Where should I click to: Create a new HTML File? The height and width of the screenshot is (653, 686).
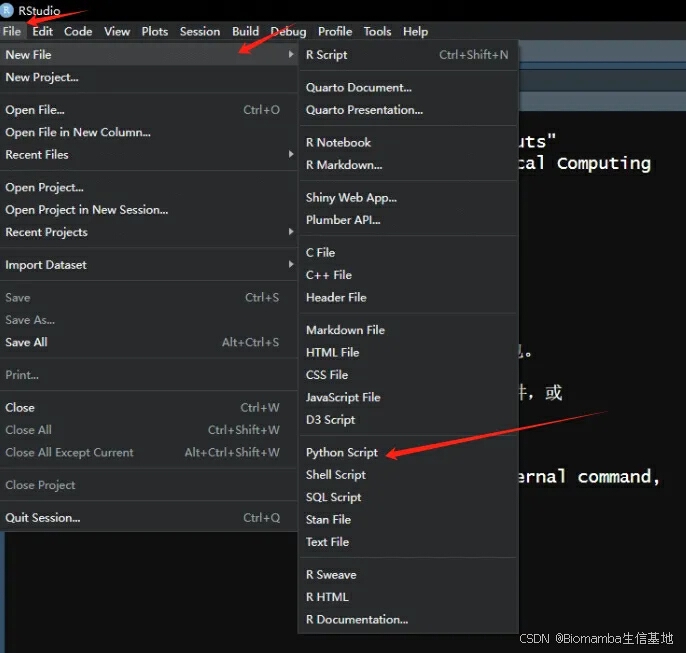click(x=408, y=353)
